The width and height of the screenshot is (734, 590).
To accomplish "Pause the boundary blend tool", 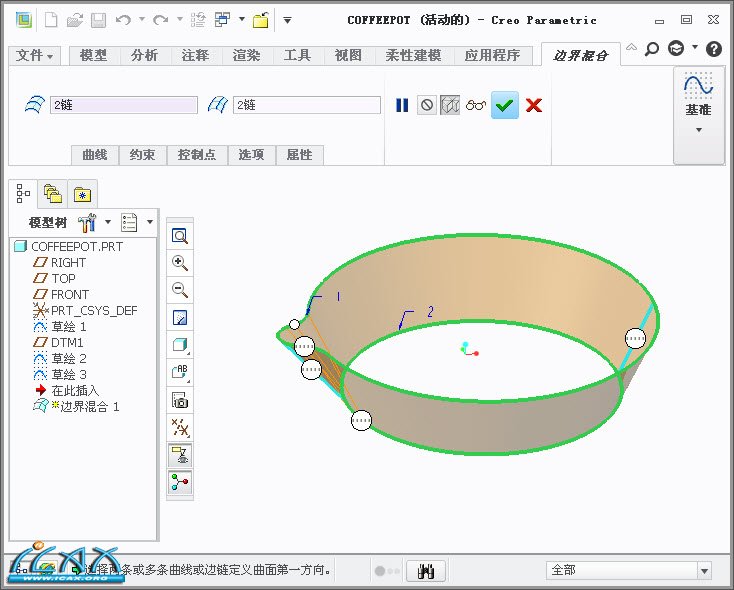I will tap(402, 105).
